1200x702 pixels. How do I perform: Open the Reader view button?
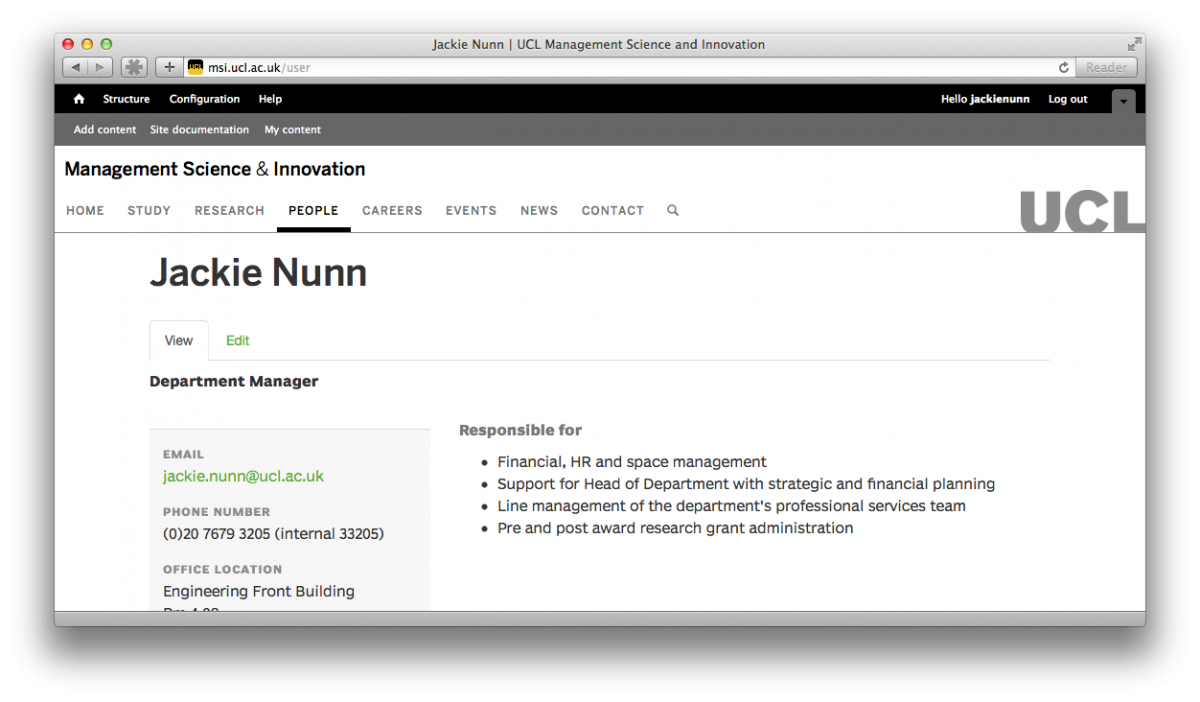pos(1106,68)
